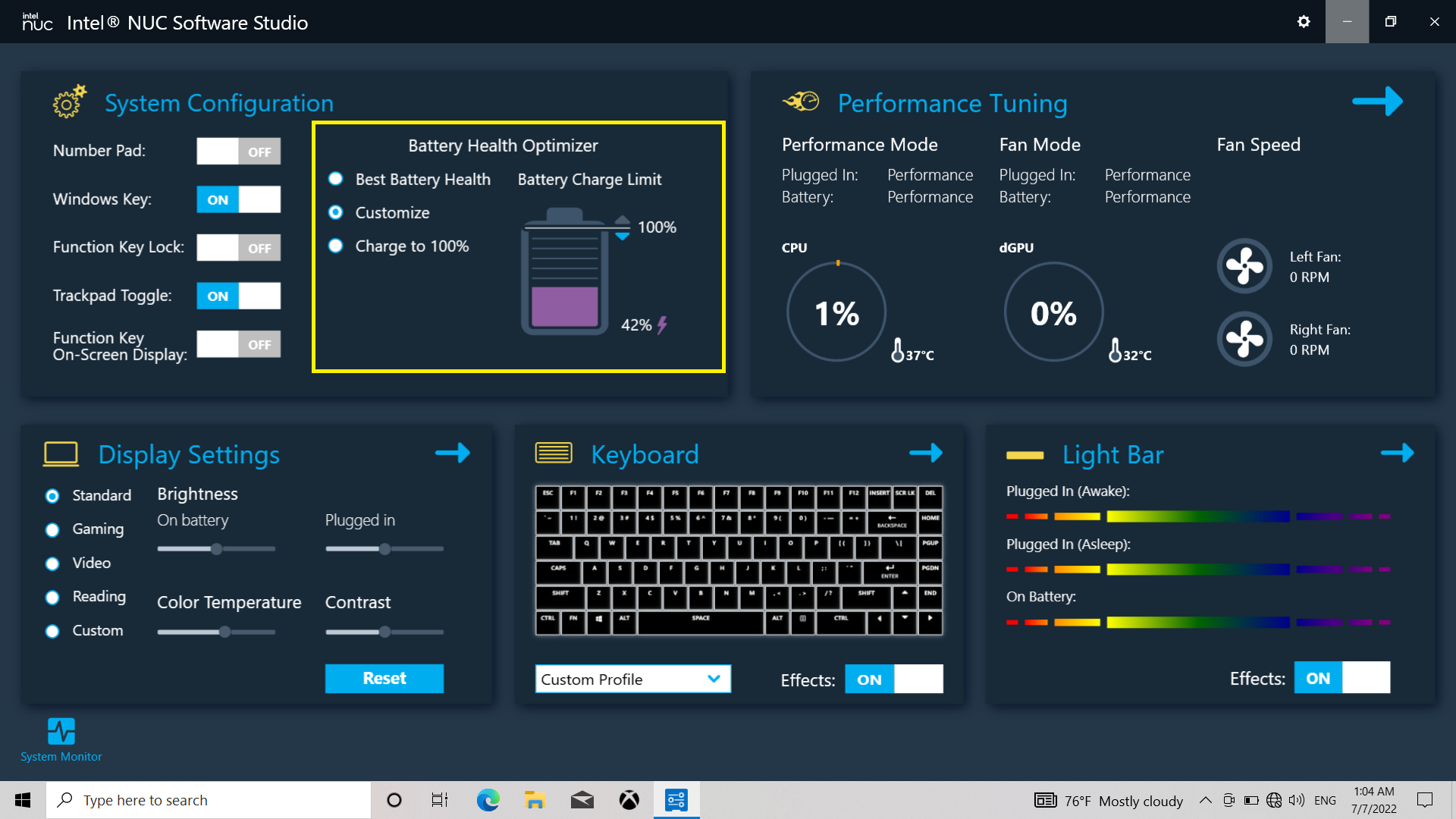The height and width of the screenshot is (819, 1456).
Task: Open battery status in system tray
Action: [1251, 800]
